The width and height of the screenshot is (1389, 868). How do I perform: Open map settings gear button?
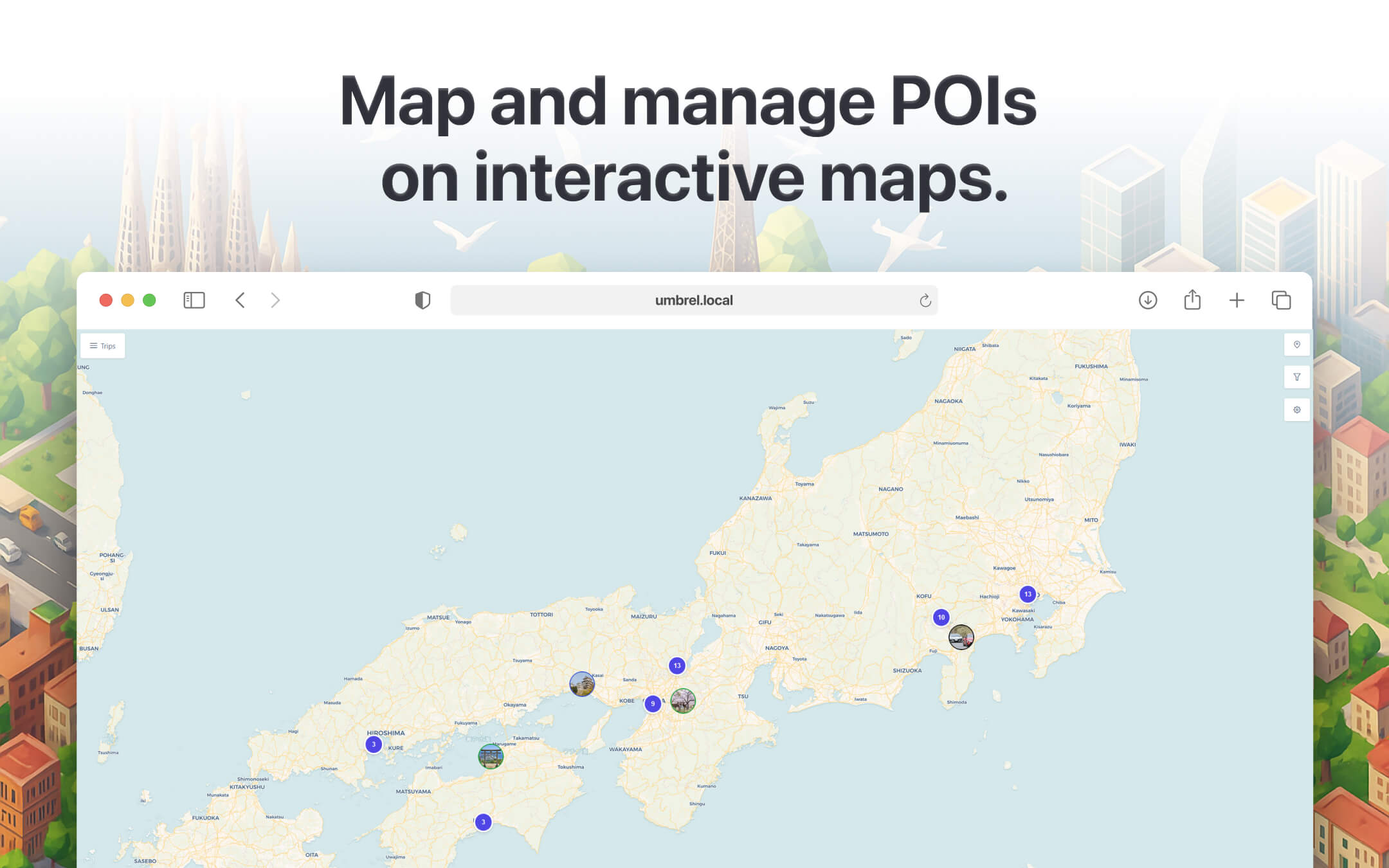click(1296, 410)
